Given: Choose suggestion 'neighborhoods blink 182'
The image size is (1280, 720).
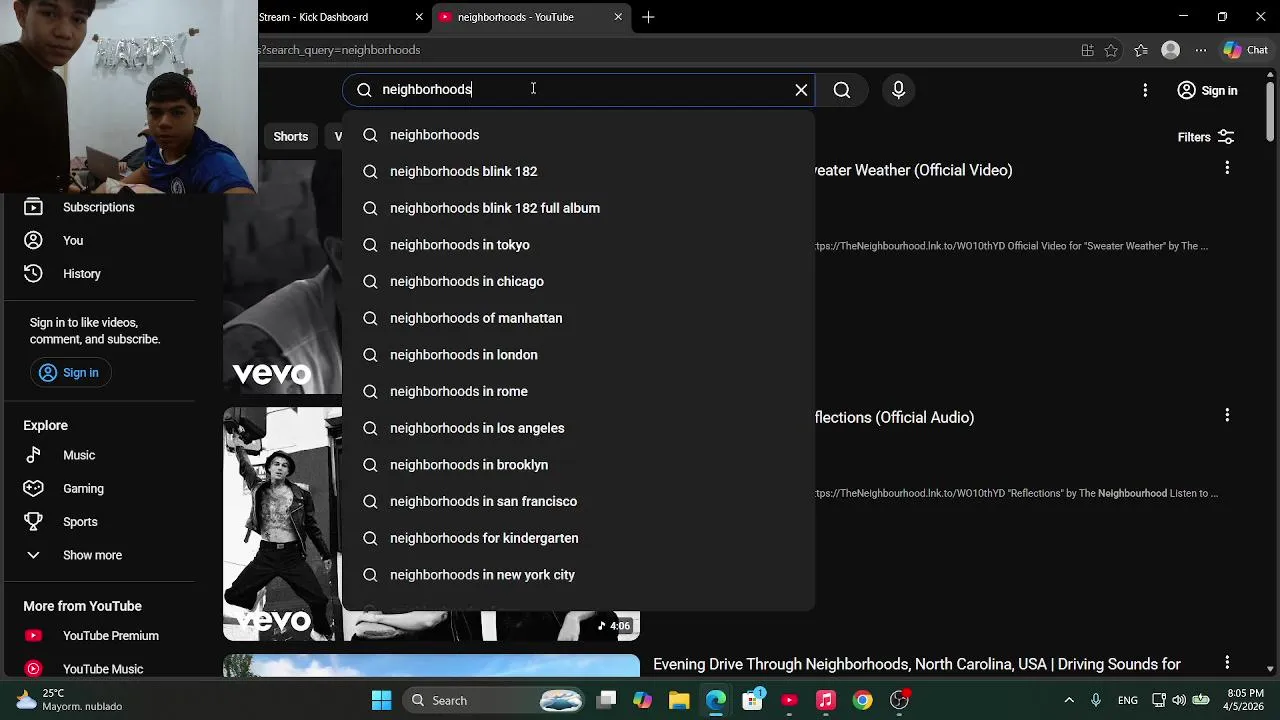Looking at the screenshot, I should click(x=578, y=172).
